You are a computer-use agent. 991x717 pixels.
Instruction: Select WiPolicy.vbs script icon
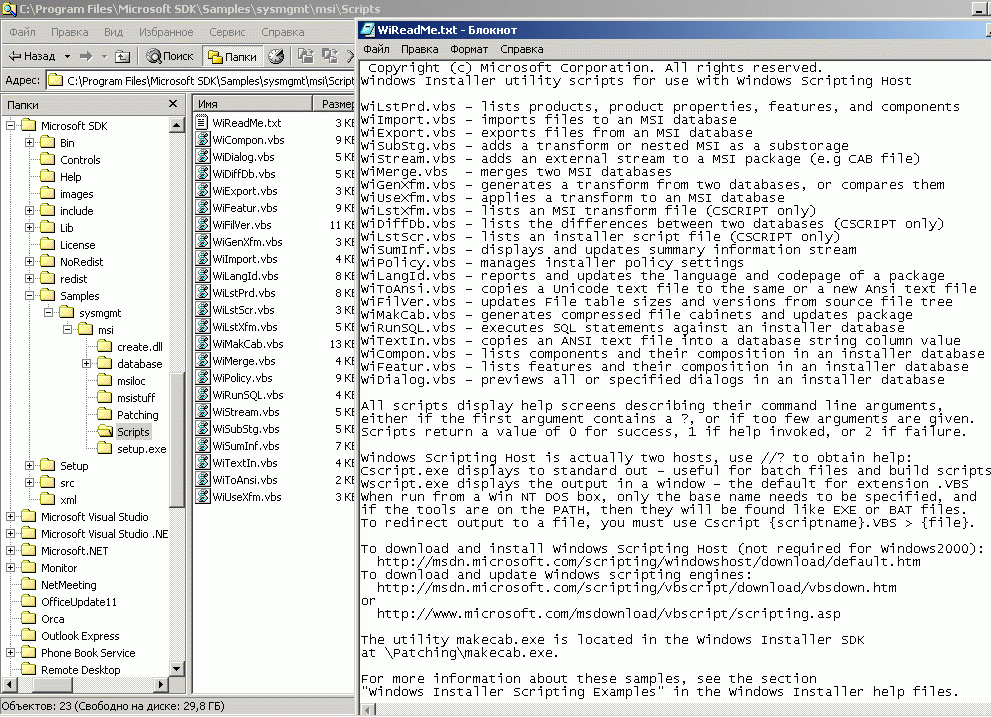[202, 378]
